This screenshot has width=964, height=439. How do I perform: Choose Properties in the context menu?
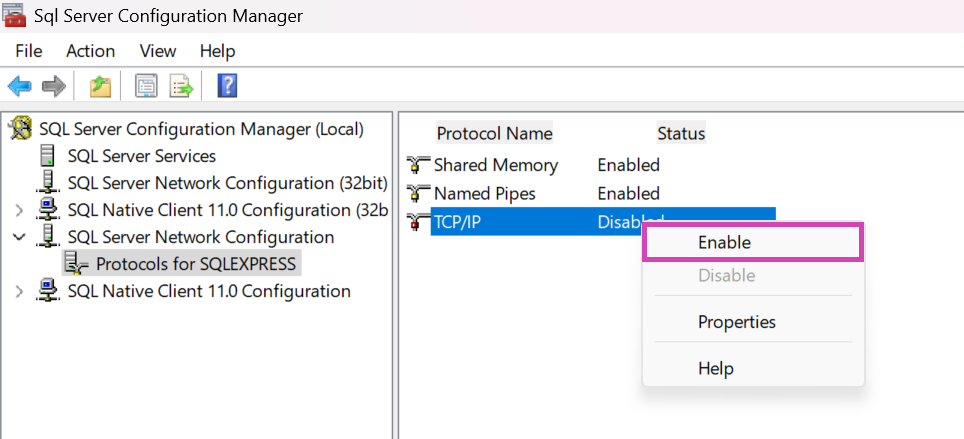[736, 322]
